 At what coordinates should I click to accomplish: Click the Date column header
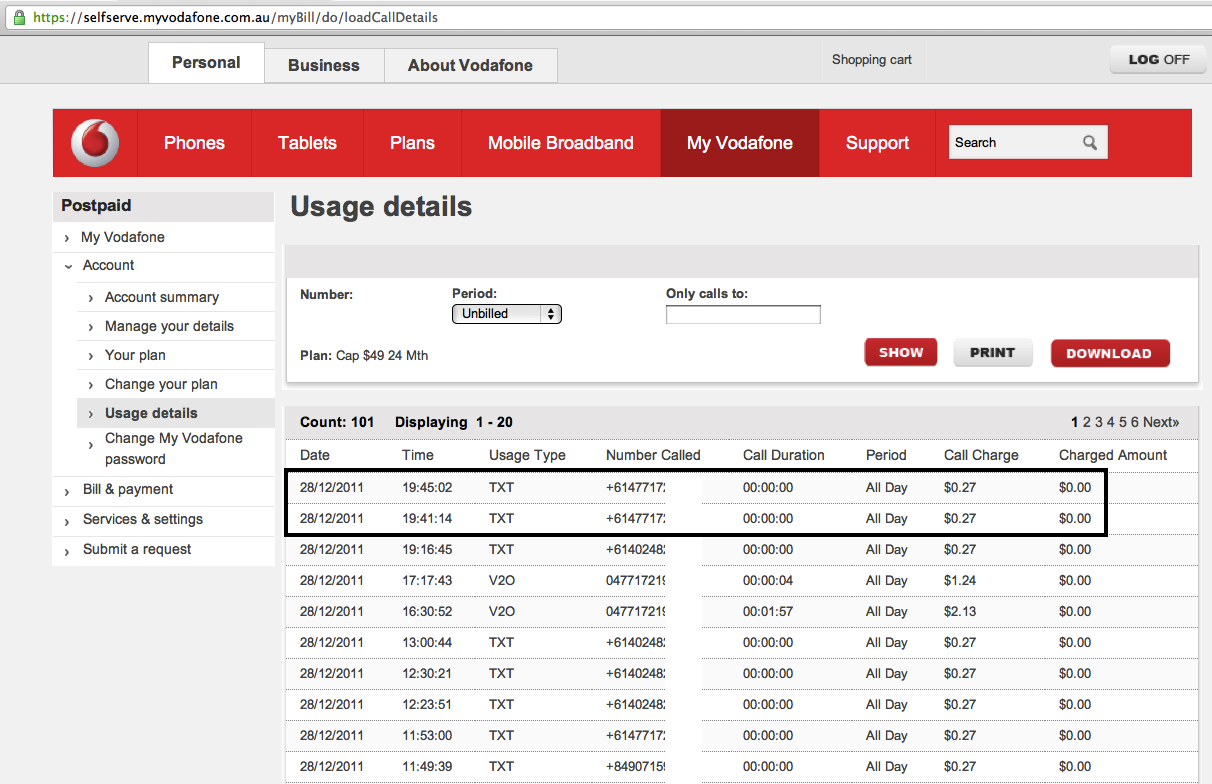click(x=314, y=456)
